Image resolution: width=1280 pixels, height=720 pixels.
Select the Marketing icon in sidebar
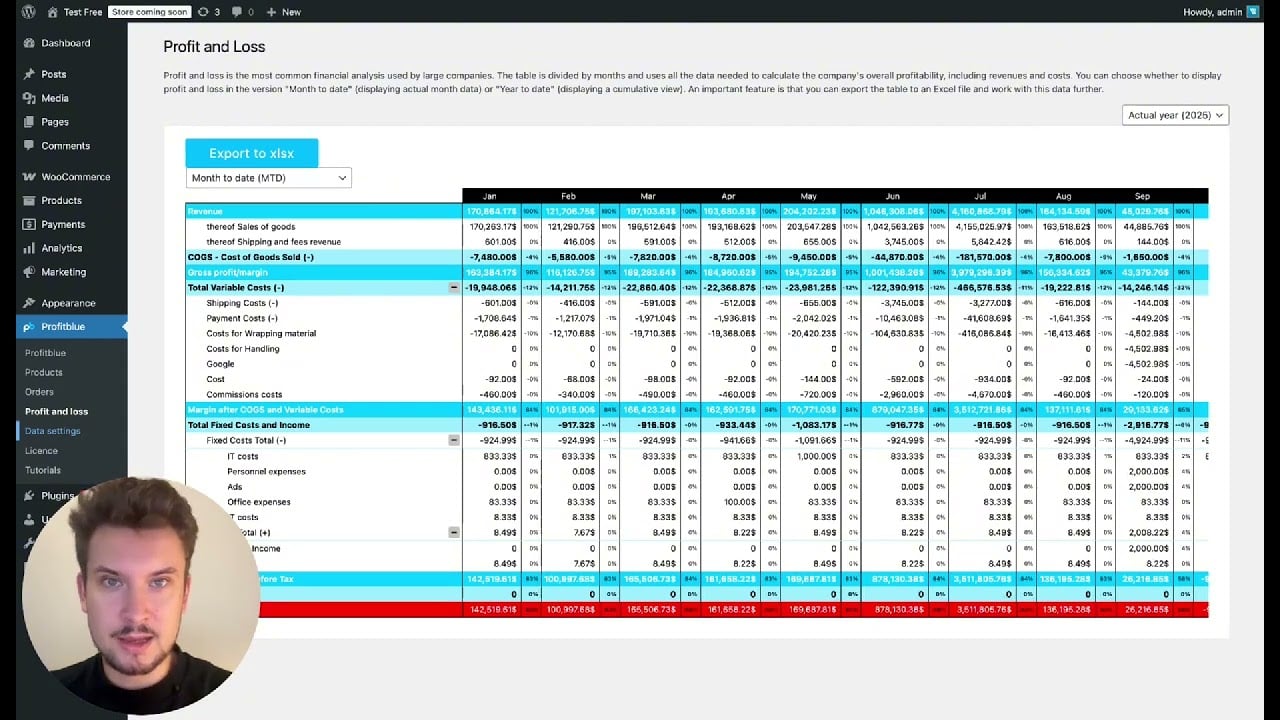pos(28,272)
